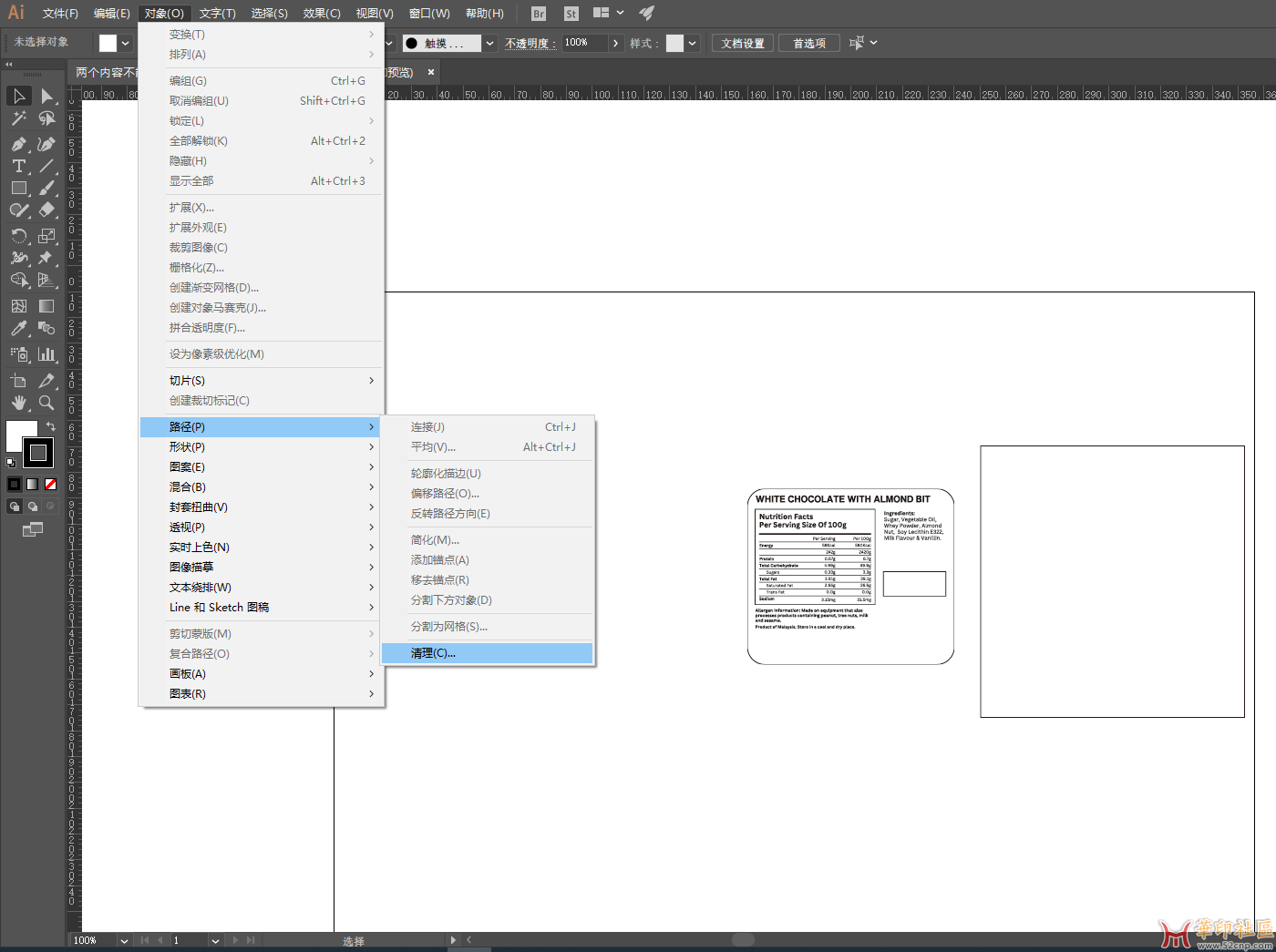The image size is (1276, 952).
Task: Select the Type tool
Action: click(x=19, y=166)
